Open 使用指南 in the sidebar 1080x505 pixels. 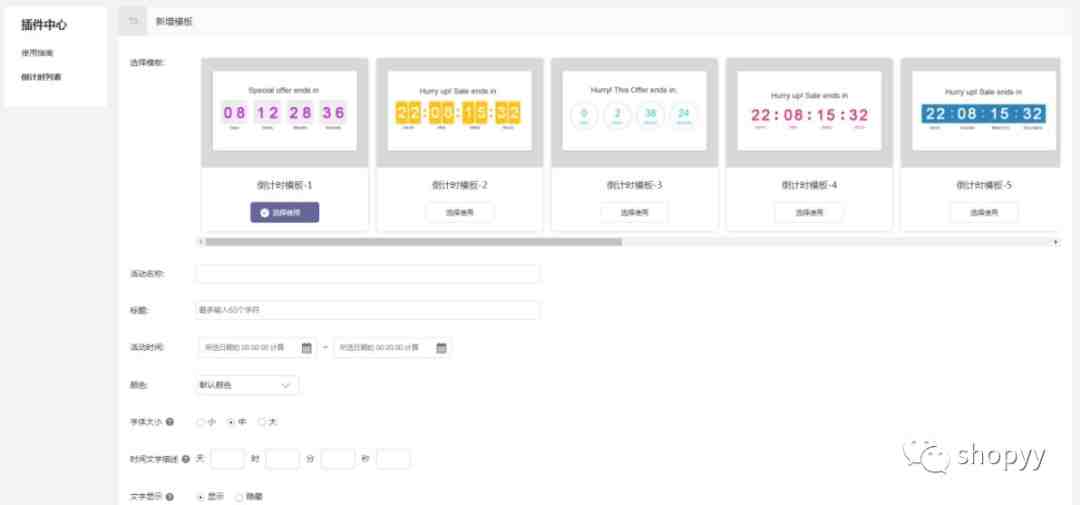pos(37,52)
